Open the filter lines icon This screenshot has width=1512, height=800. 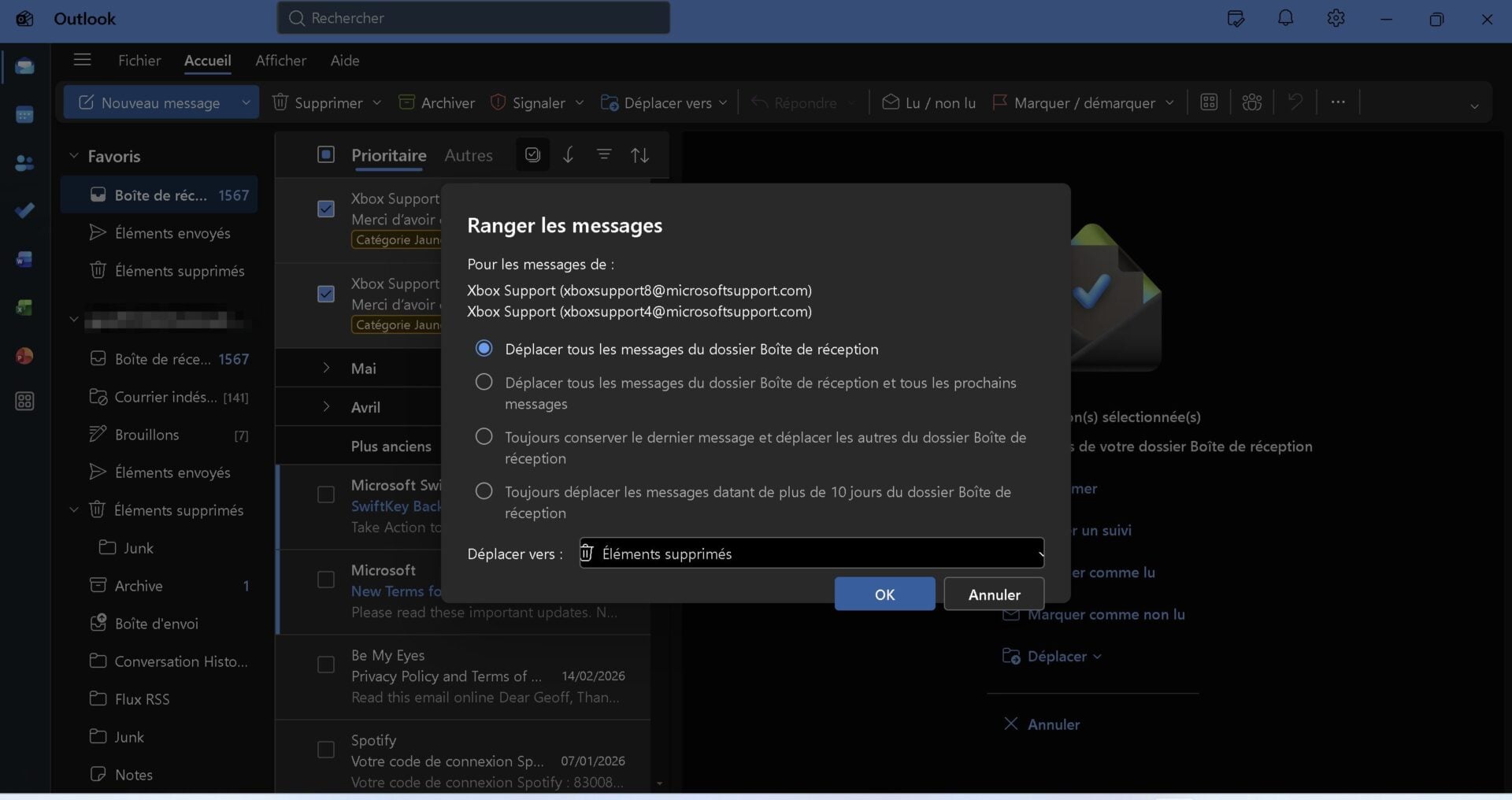(x=604, y=155)
